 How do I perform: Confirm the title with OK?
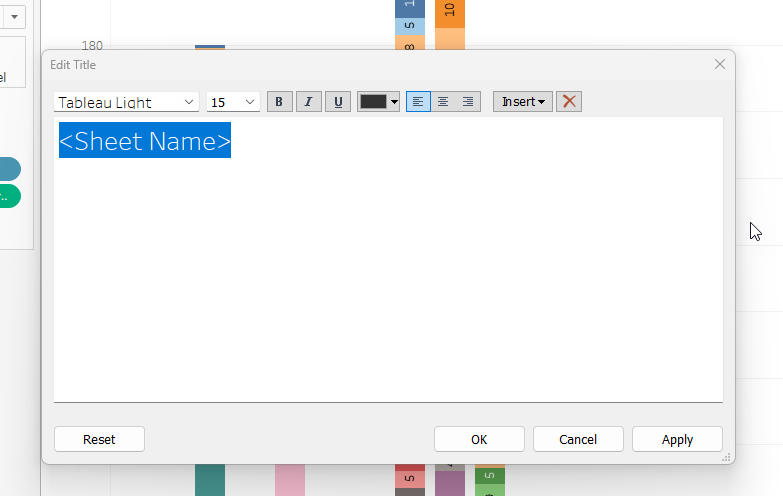click(479, 439)
